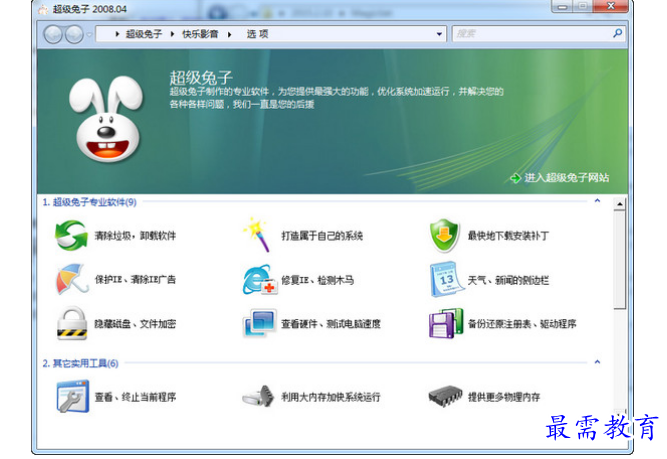Screen dimensions: 667x459
Task: Click the Super Rabbit mascot logo
Action: (106, 119)
